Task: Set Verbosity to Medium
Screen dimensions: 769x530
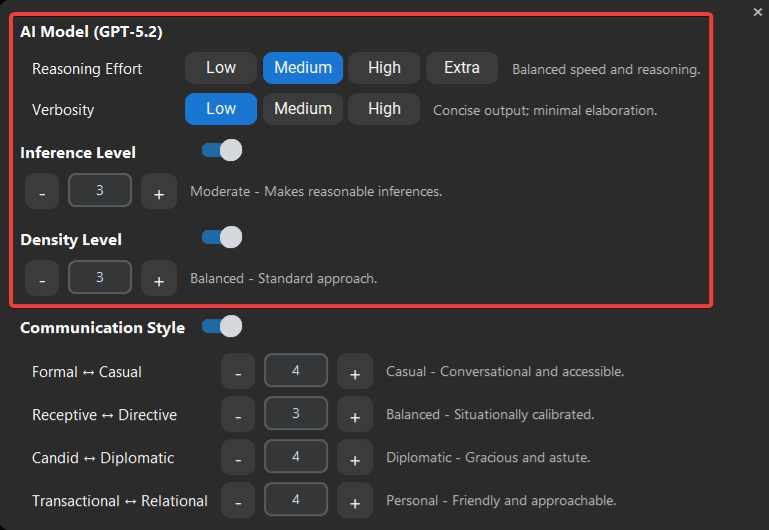Action: [303, 109]
